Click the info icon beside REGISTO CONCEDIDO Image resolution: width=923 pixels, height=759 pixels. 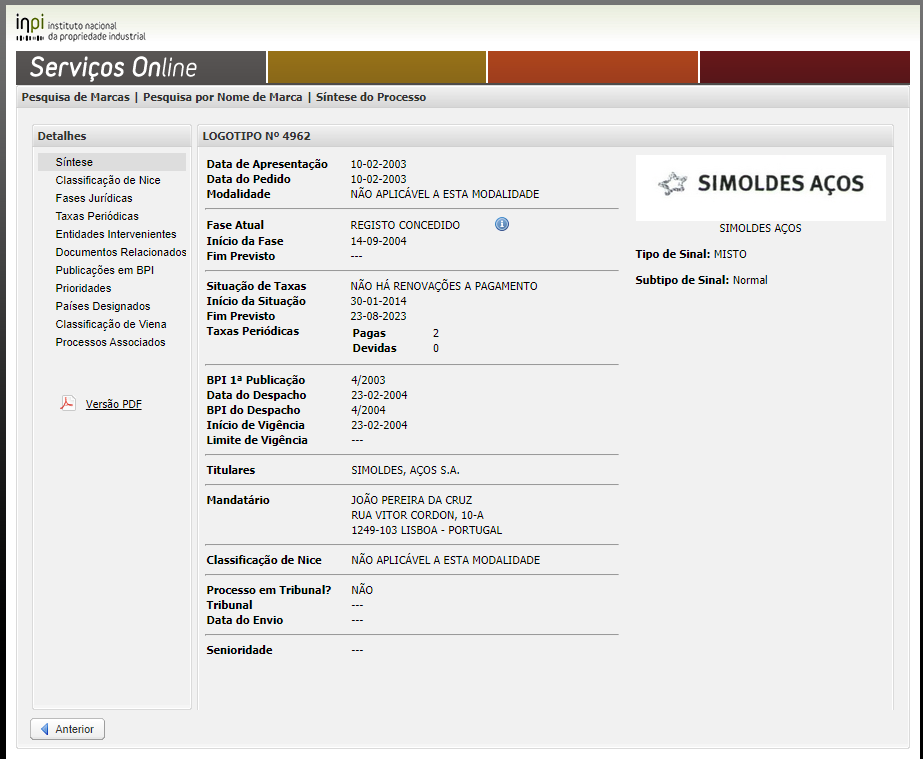pyautogui.click(x=502, y=224)
